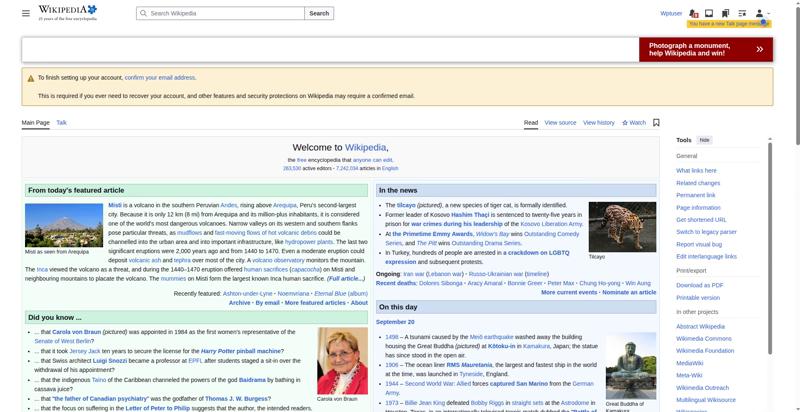Click Edit interlanguage links
The width and height of the screenshot is (800, 412).
pyautogui.click(x=706, y=256)
